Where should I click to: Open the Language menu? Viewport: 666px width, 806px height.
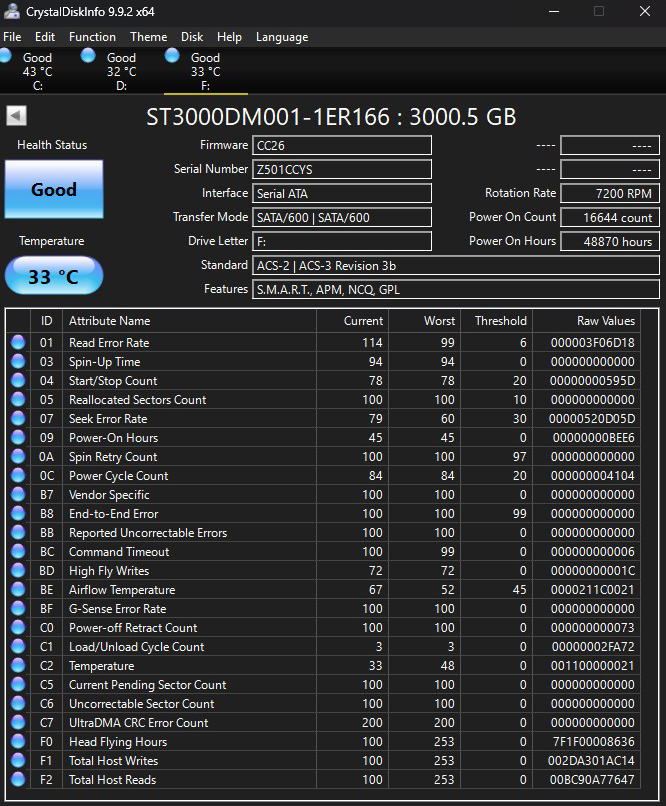[x=282, y=37]
